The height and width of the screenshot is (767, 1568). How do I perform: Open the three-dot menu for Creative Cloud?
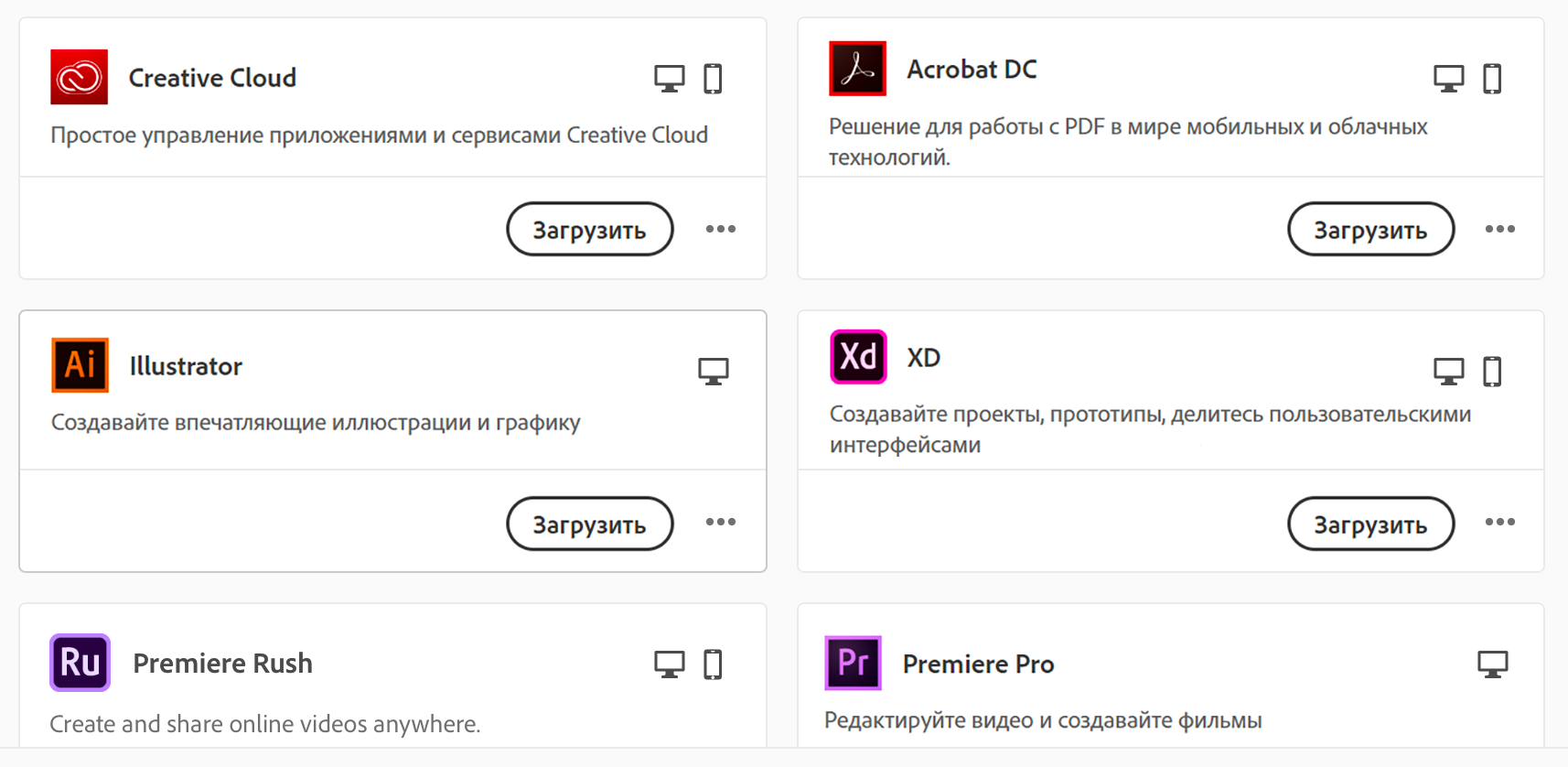coord(721,229)
